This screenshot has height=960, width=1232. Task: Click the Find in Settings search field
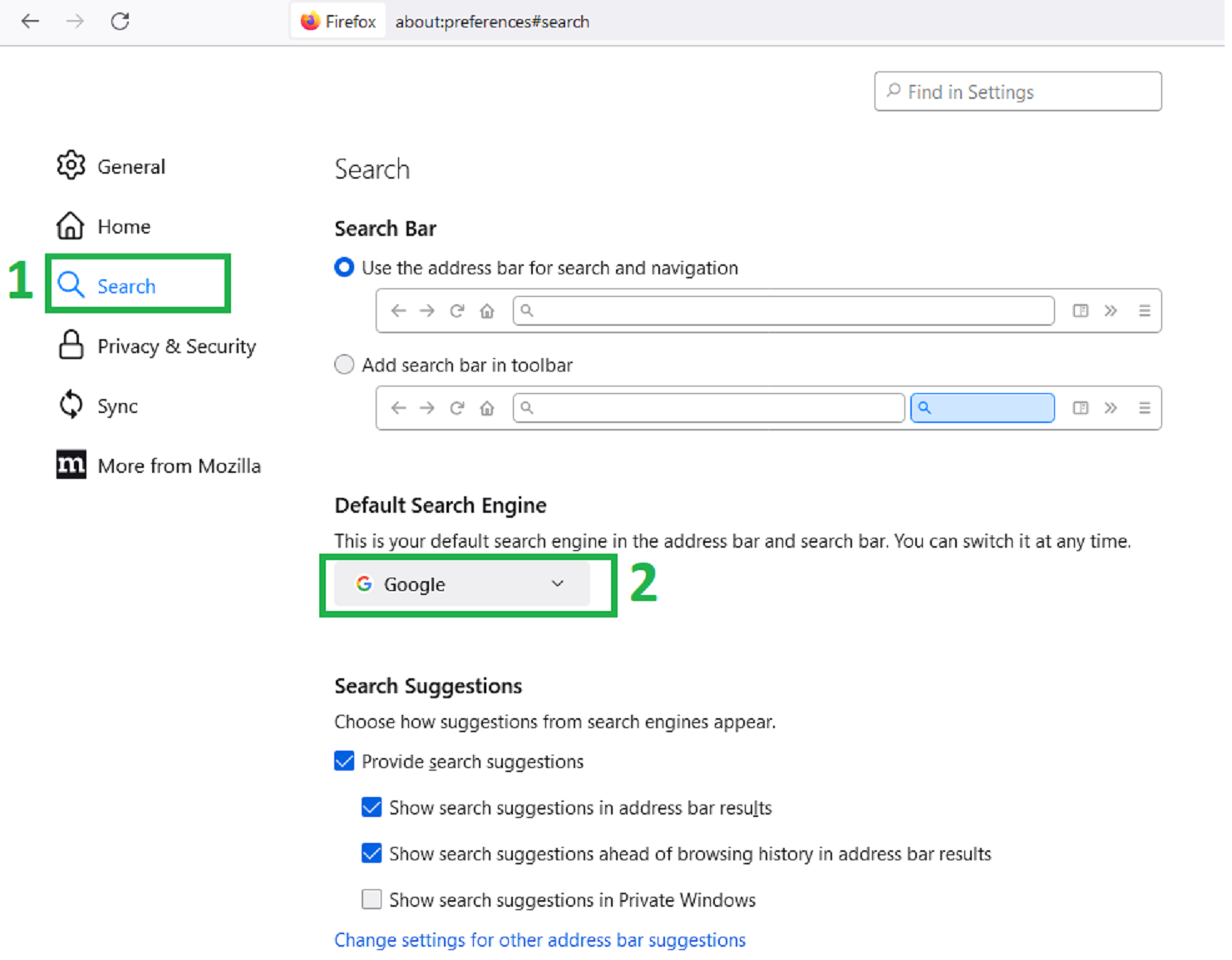point(1018,91)
